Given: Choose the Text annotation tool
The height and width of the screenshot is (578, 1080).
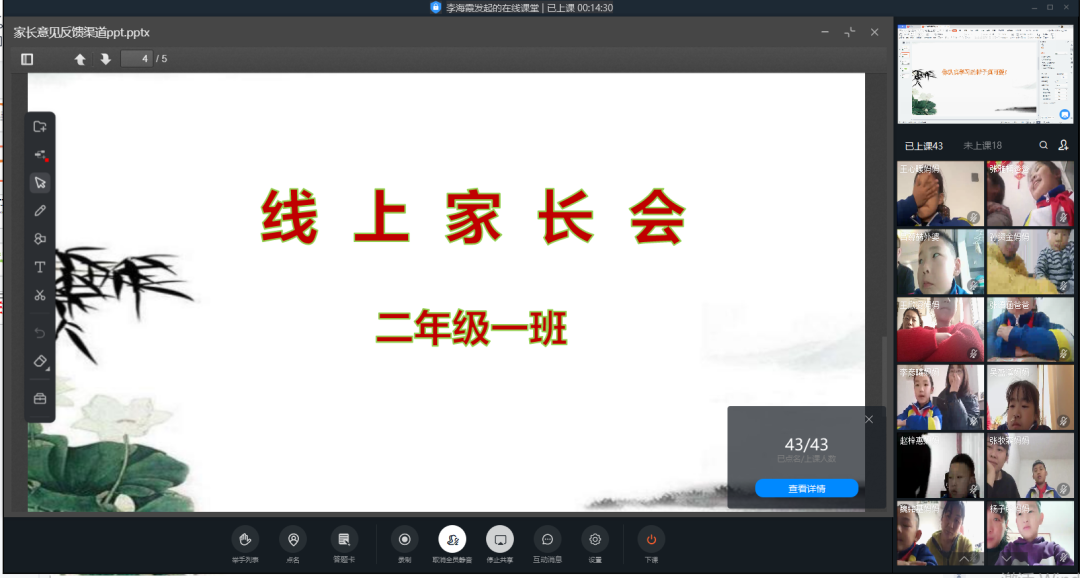Looking at the screenshot, I should coord(40,267).
